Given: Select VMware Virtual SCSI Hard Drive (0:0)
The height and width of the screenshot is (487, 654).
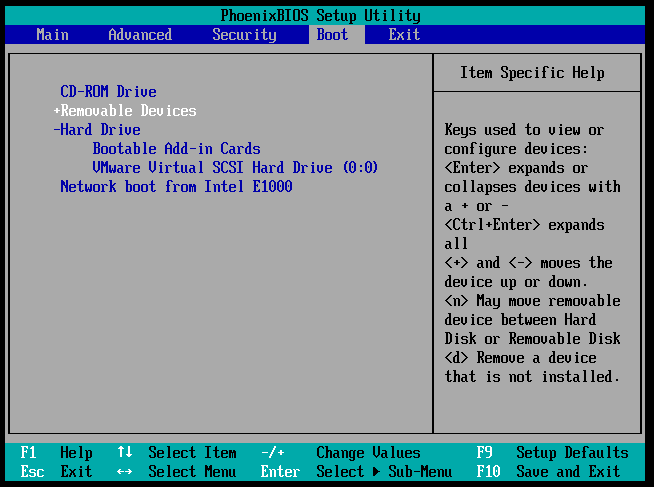Looking at the screenshot, I should (x=235, y=168).
